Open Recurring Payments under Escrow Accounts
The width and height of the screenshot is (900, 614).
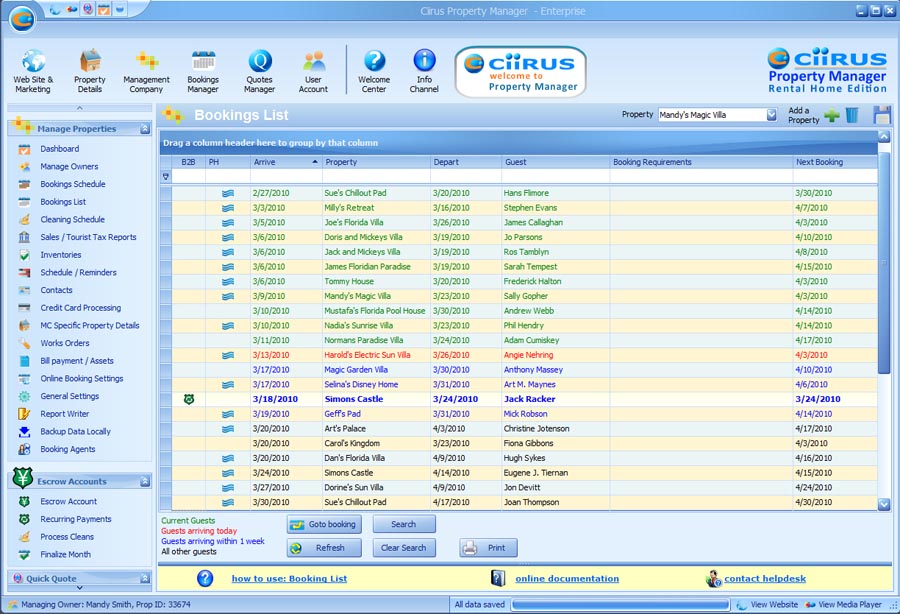(x=76, y=519)
